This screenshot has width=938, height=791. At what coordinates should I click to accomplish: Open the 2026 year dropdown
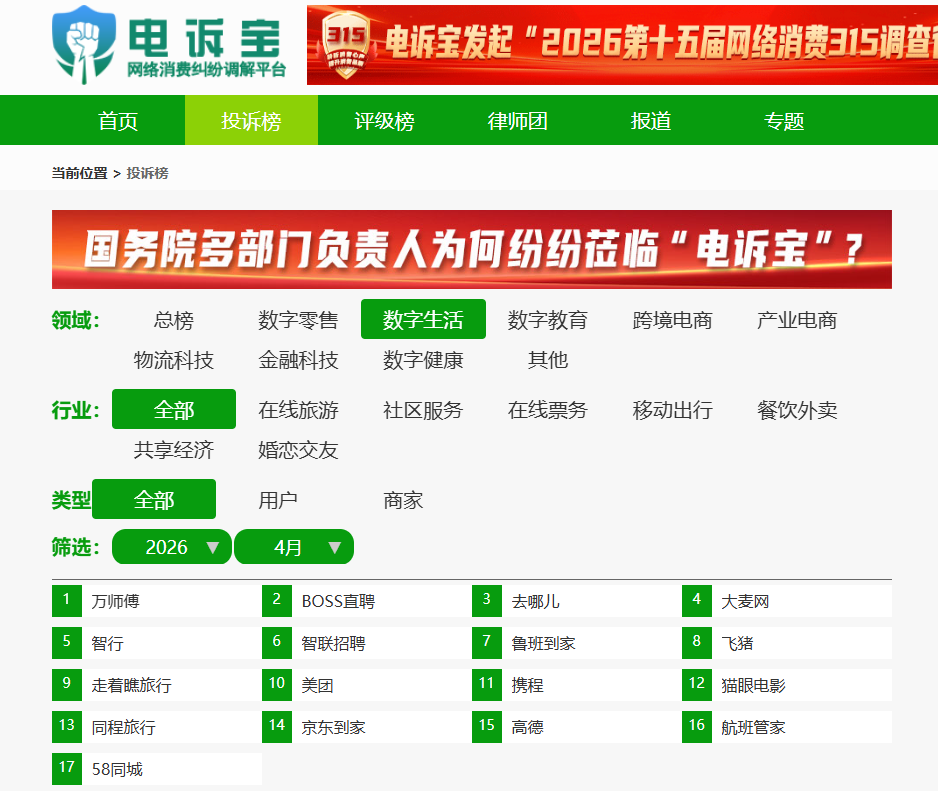click(172, 546)
